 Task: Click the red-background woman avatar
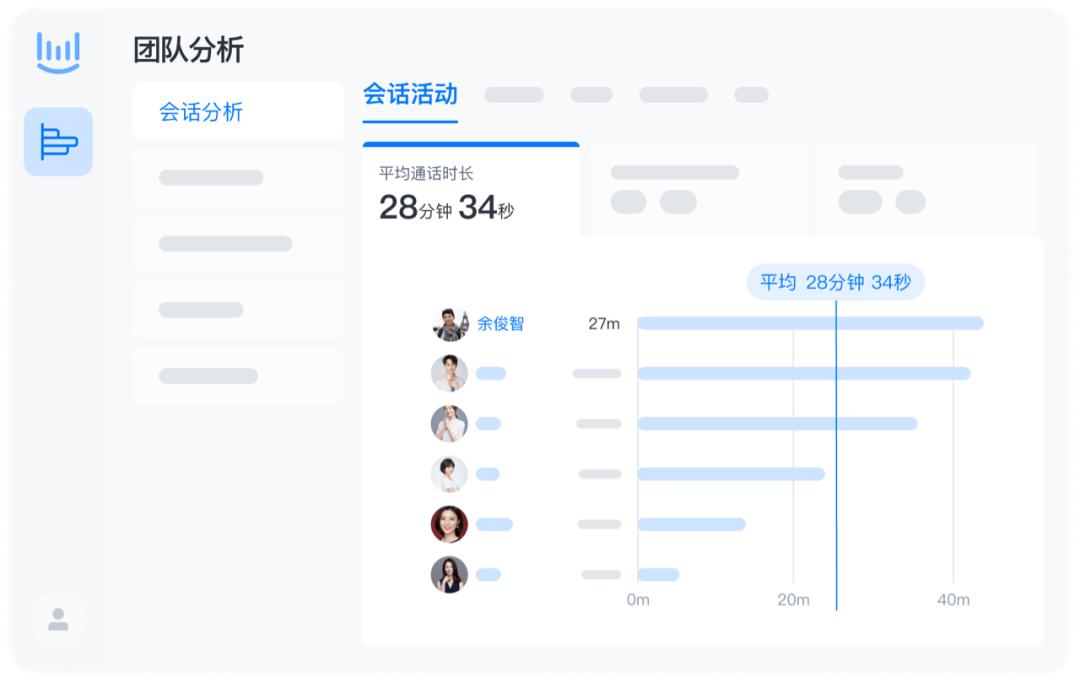click(x=449, y=524)
